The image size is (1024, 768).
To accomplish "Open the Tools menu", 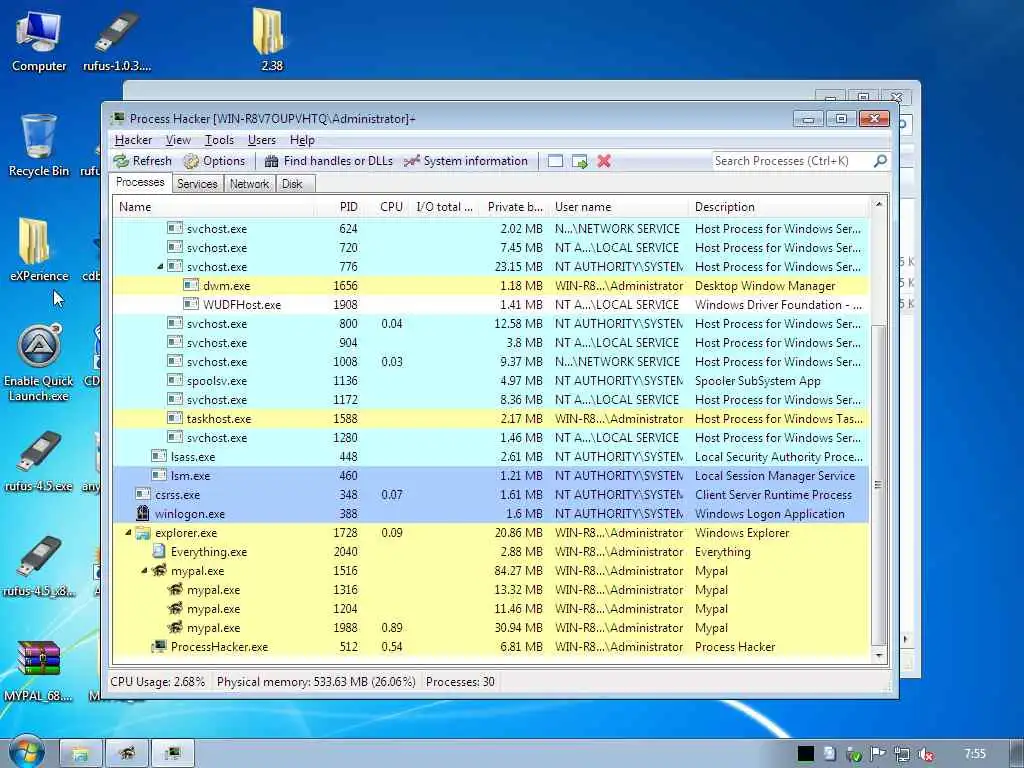I will pos(219,140).
